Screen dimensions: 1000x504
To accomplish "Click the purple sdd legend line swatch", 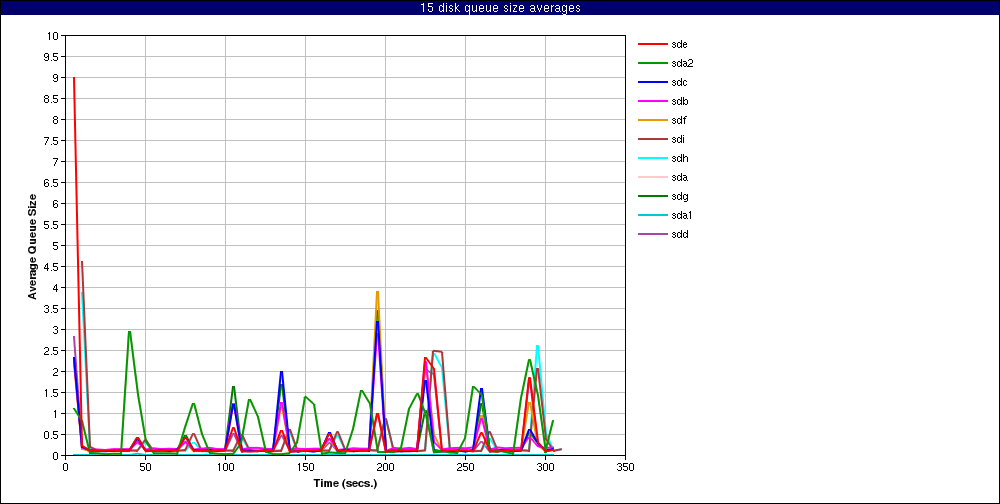I will [651, 234].
